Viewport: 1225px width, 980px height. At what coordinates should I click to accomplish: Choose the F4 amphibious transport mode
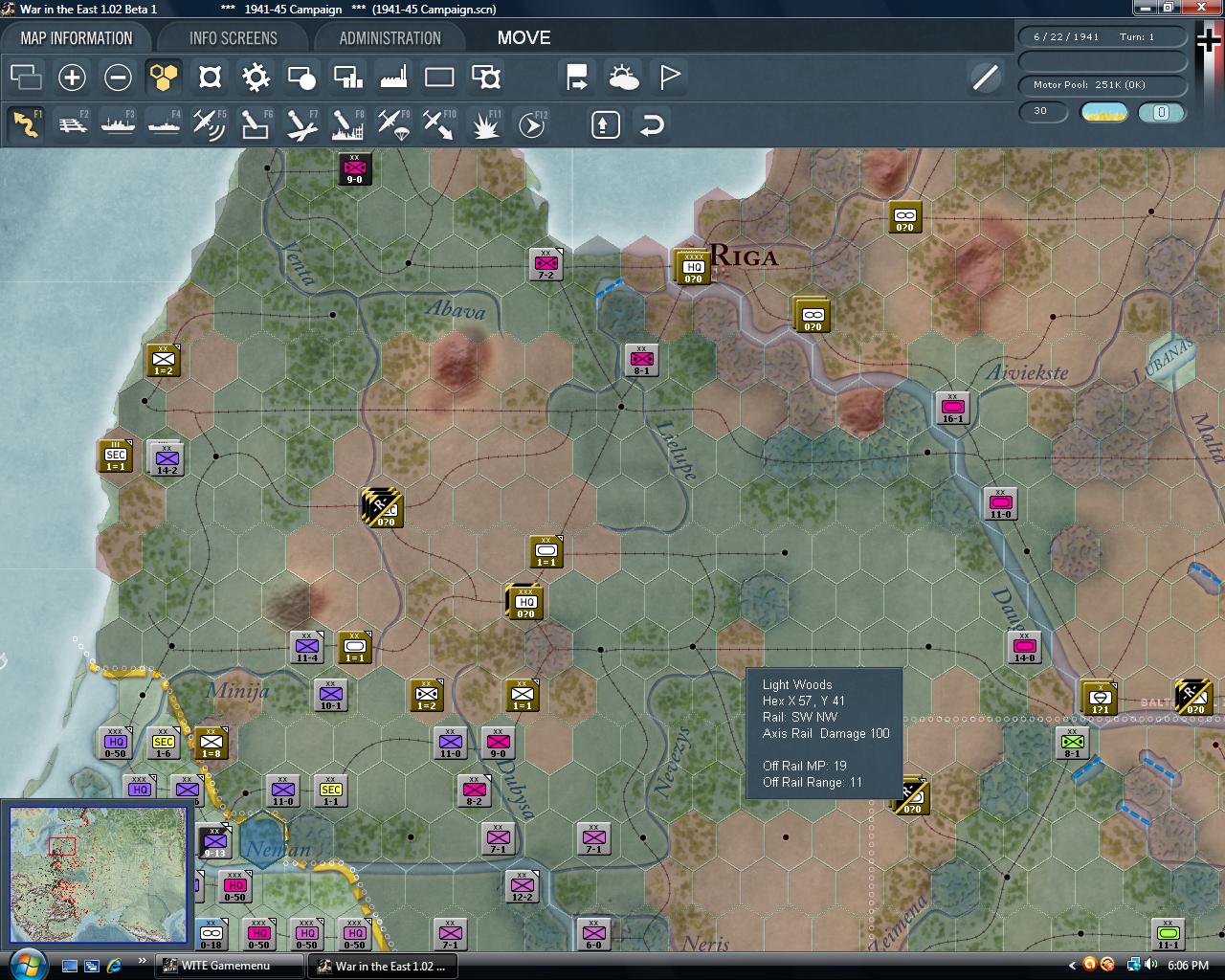click(164, 124)
